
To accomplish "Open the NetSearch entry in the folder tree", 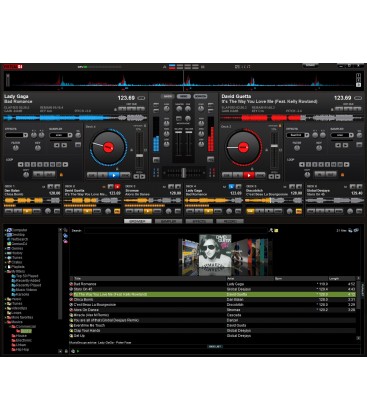I will 17,239.
